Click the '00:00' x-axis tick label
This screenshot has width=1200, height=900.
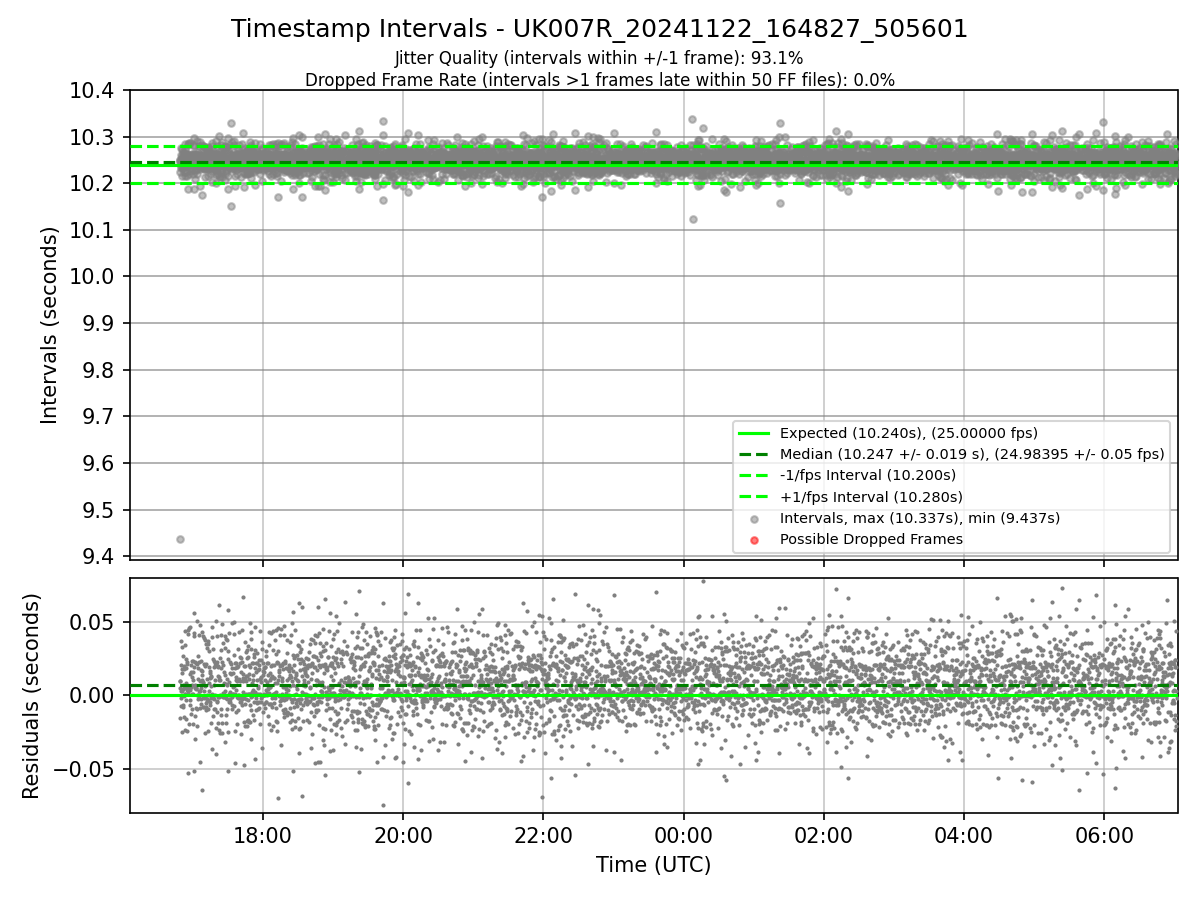click(x=684, y=835)
